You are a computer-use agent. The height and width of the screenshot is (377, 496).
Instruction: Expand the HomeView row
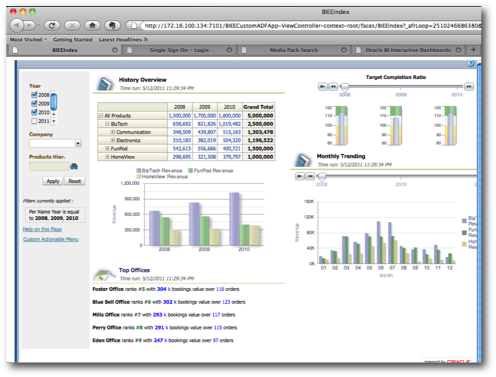(x=107, y=157)
